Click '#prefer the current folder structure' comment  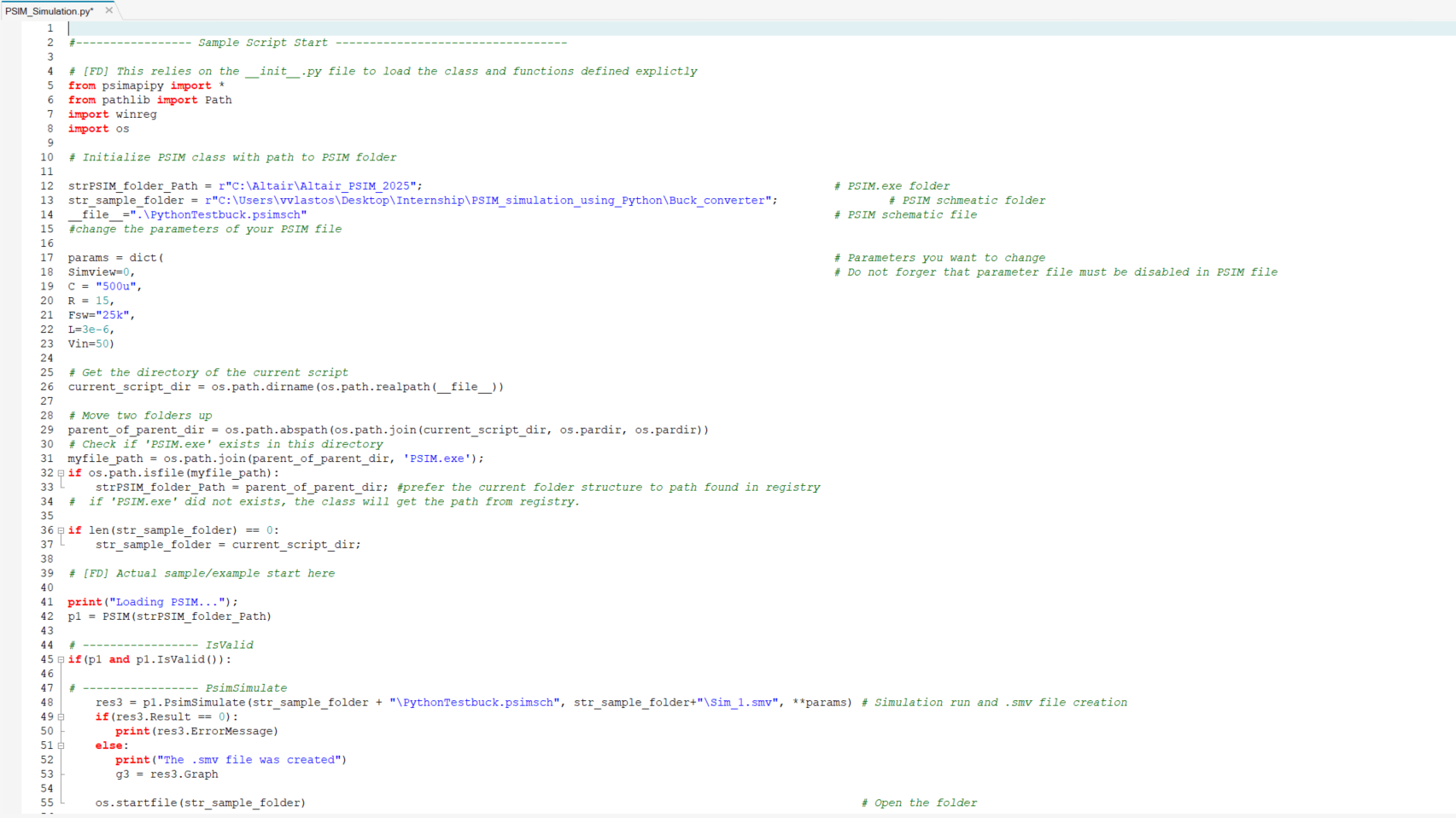[x=608, y=488]
